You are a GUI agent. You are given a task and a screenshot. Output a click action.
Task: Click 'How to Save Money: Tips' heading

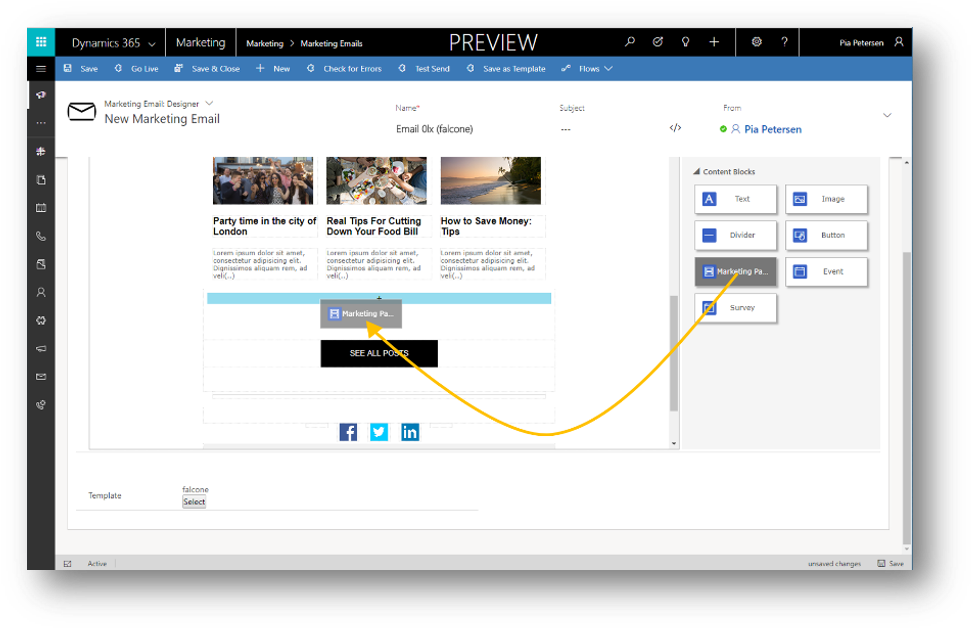(x=486, y=226)
